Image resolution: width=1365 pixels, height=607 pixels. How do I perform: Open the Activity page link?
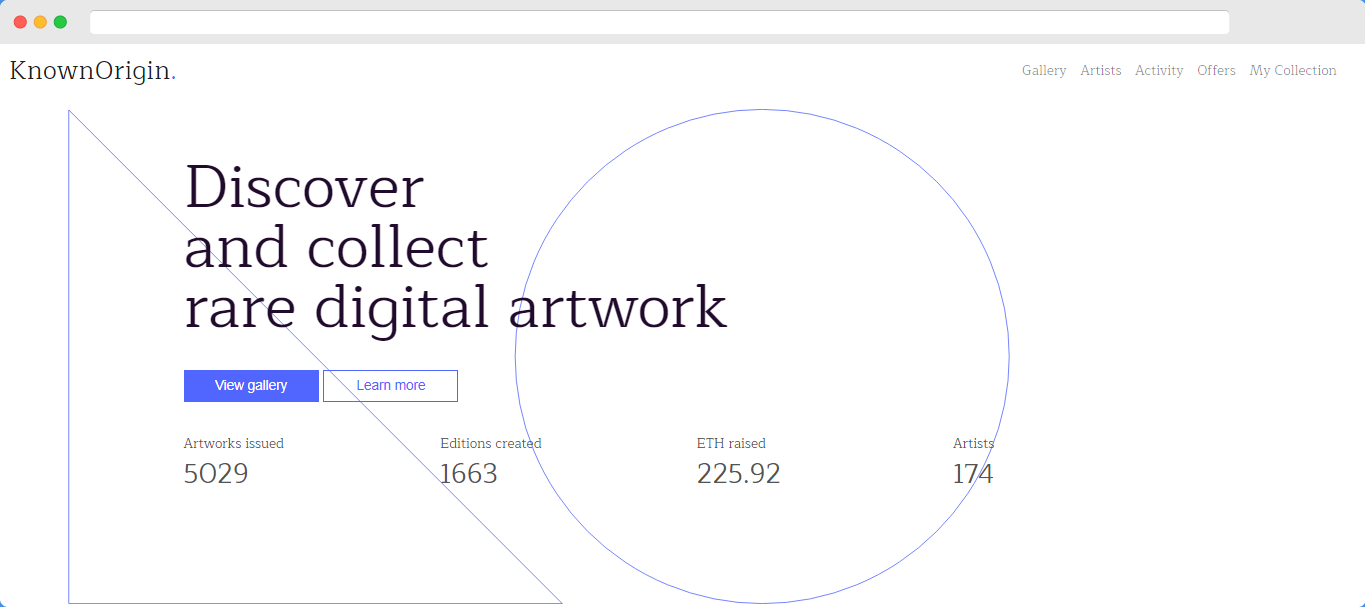(x=1159, y=71)
